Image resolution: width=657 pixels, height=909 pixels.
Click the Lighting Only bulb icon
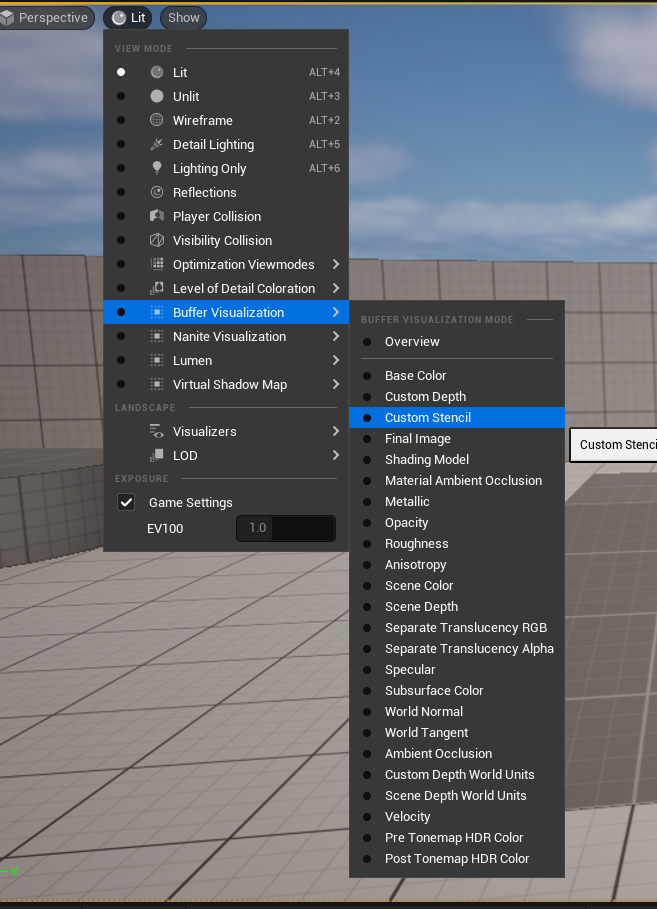(157, 168)
